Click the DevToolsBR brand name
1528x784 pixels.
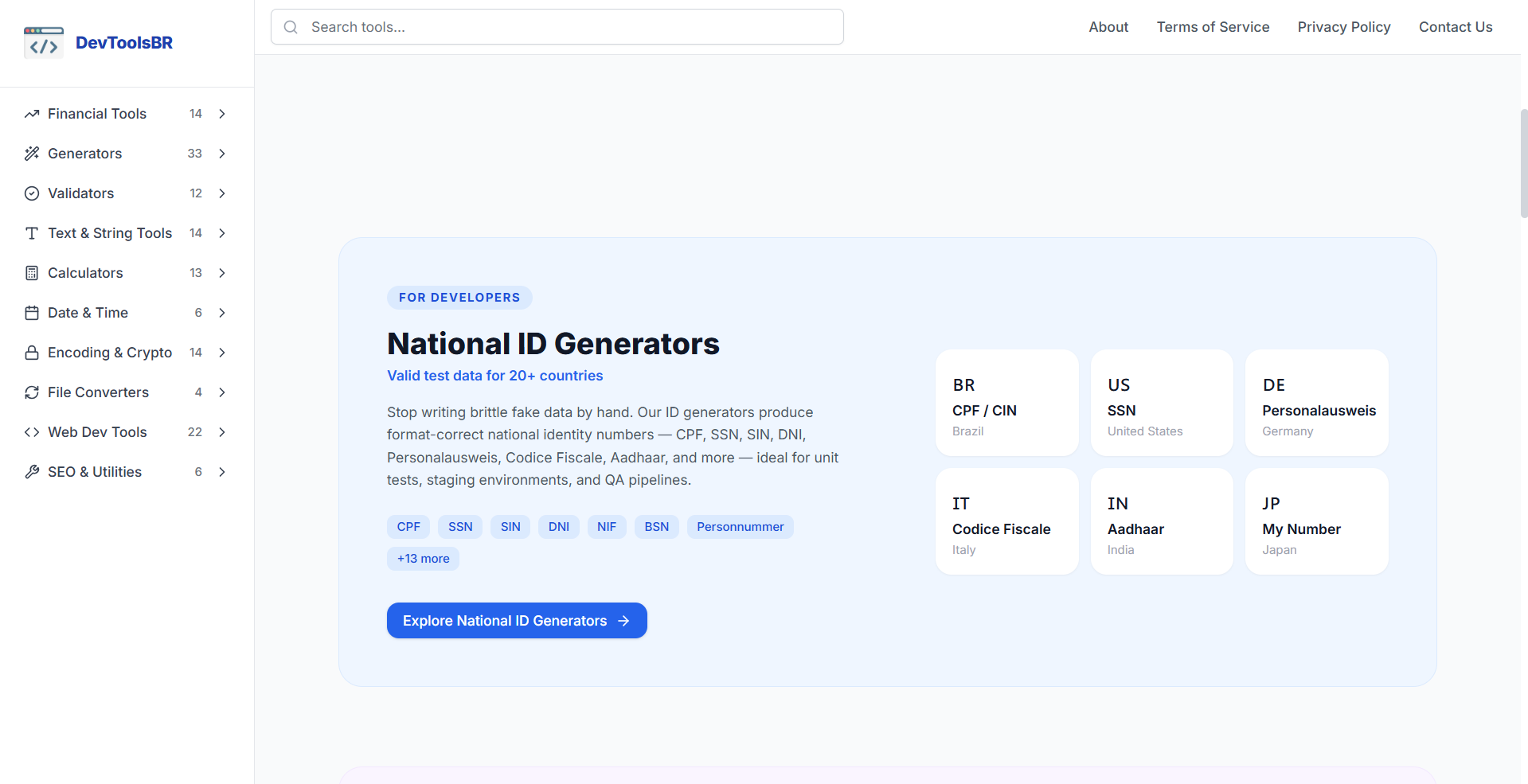point(124,43)
